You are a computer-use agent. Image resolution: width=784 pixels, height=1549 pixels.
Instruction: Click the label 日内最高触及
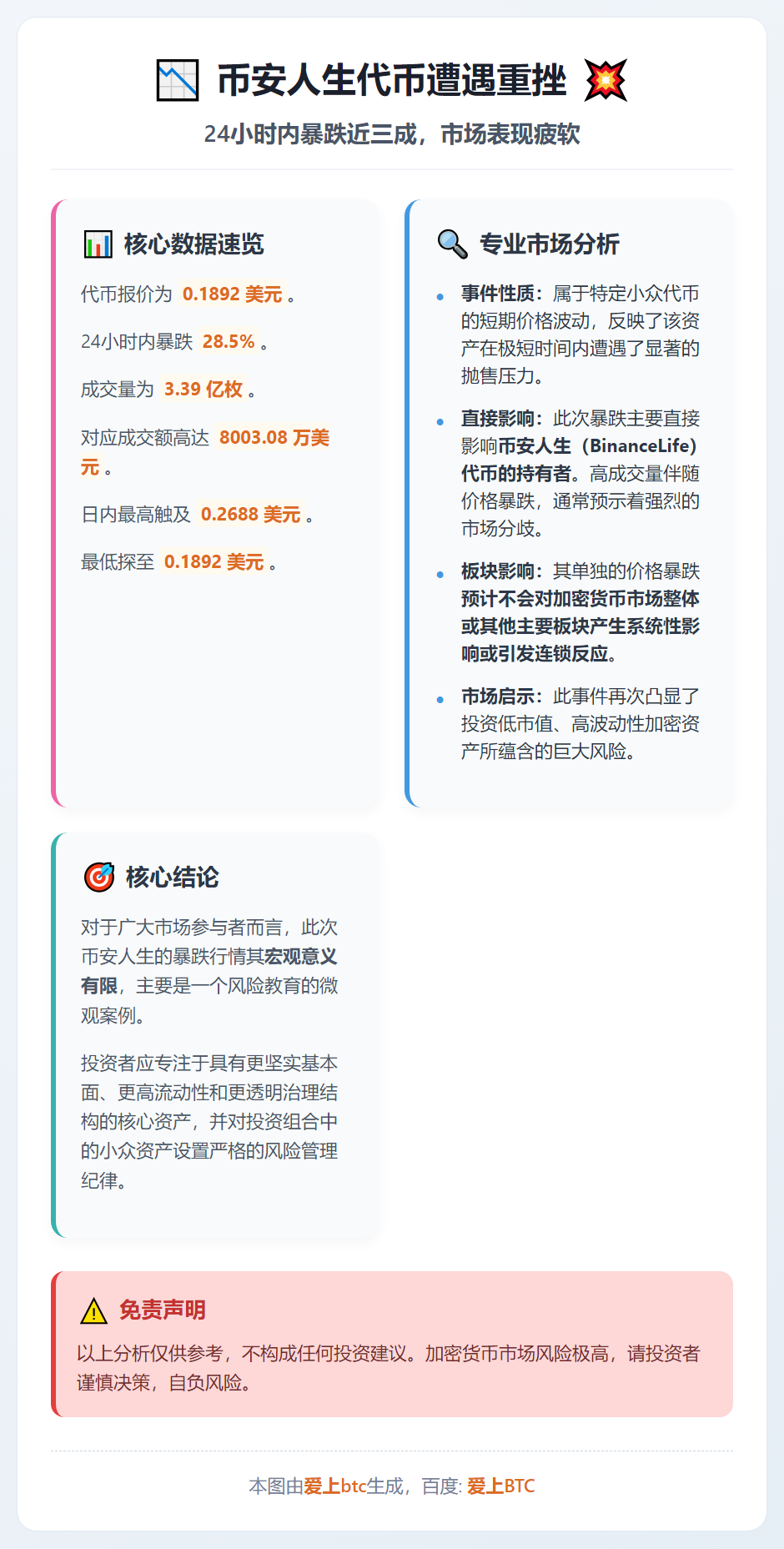[x=136, y=515]
